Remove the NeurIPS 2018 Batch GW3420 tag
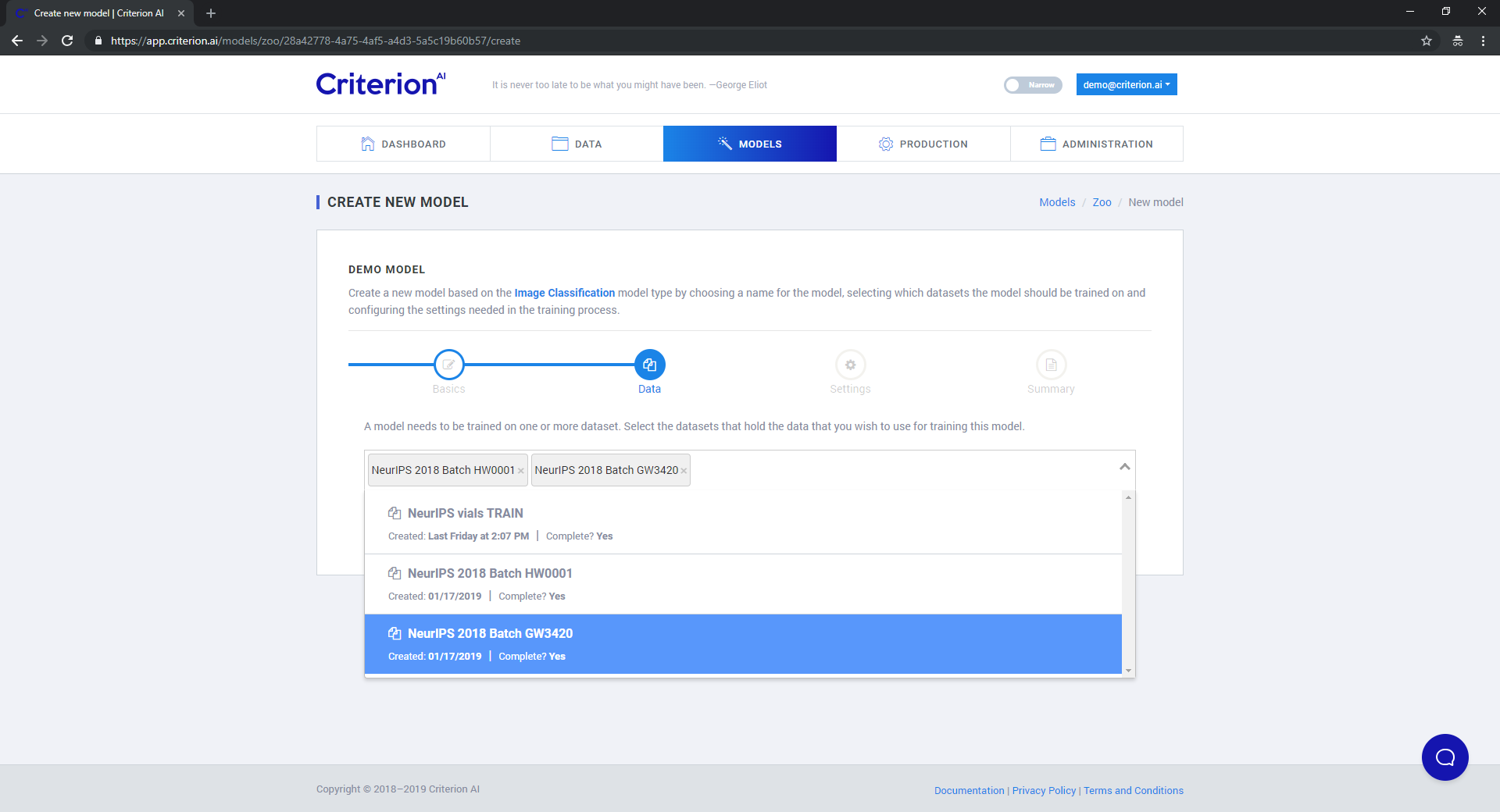The width and height of the screenshot is (1500, 812). tap(684, 471)
